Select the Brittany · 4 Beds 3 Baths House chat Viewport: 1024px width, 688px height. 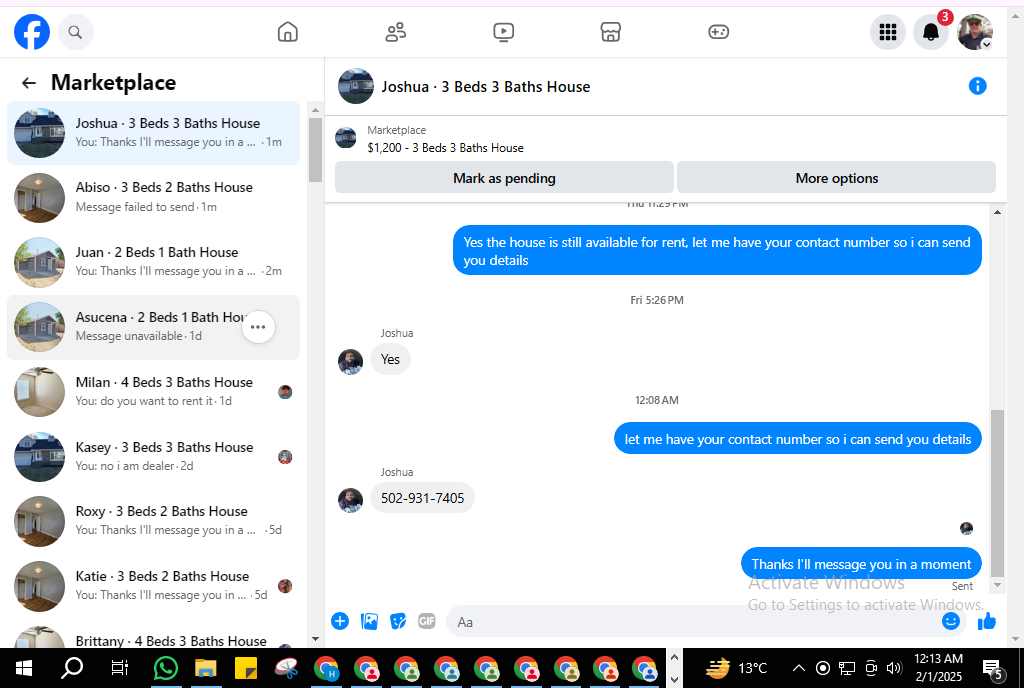point(153,636)
